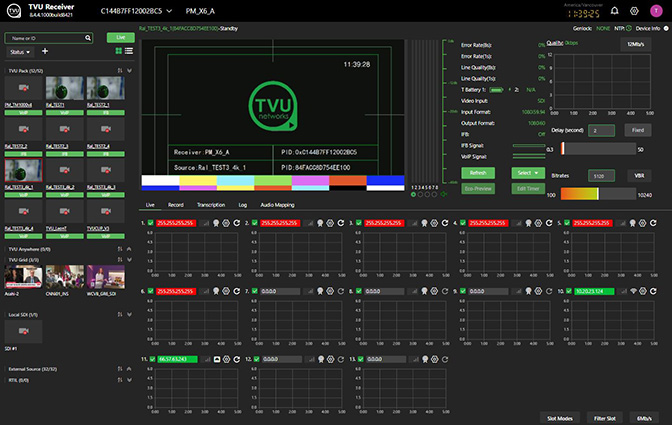672x425 pixels.
Task: Click the sort icon for Local SDI group
Action: (120, 314)
